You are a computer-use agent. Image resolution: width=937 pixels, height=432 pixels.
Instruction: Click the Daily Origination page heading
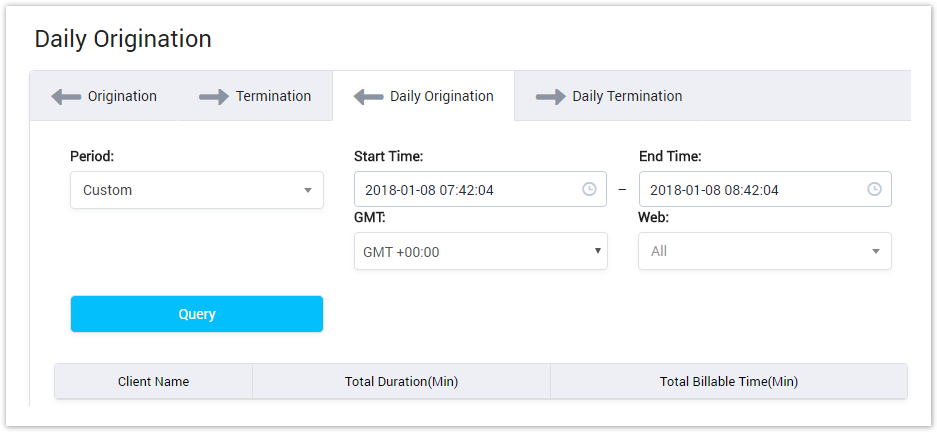click(x=123, y=39)
